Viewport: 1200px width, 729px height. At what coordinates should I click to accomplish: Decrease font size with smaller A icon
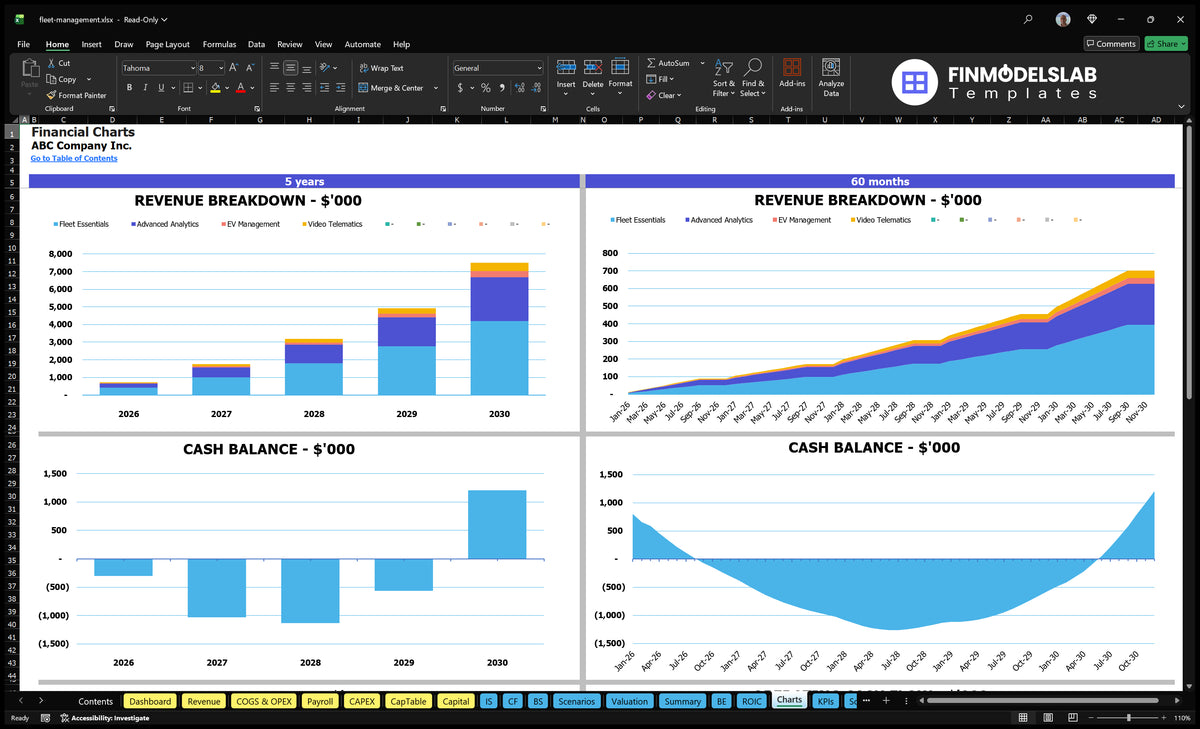249,68
